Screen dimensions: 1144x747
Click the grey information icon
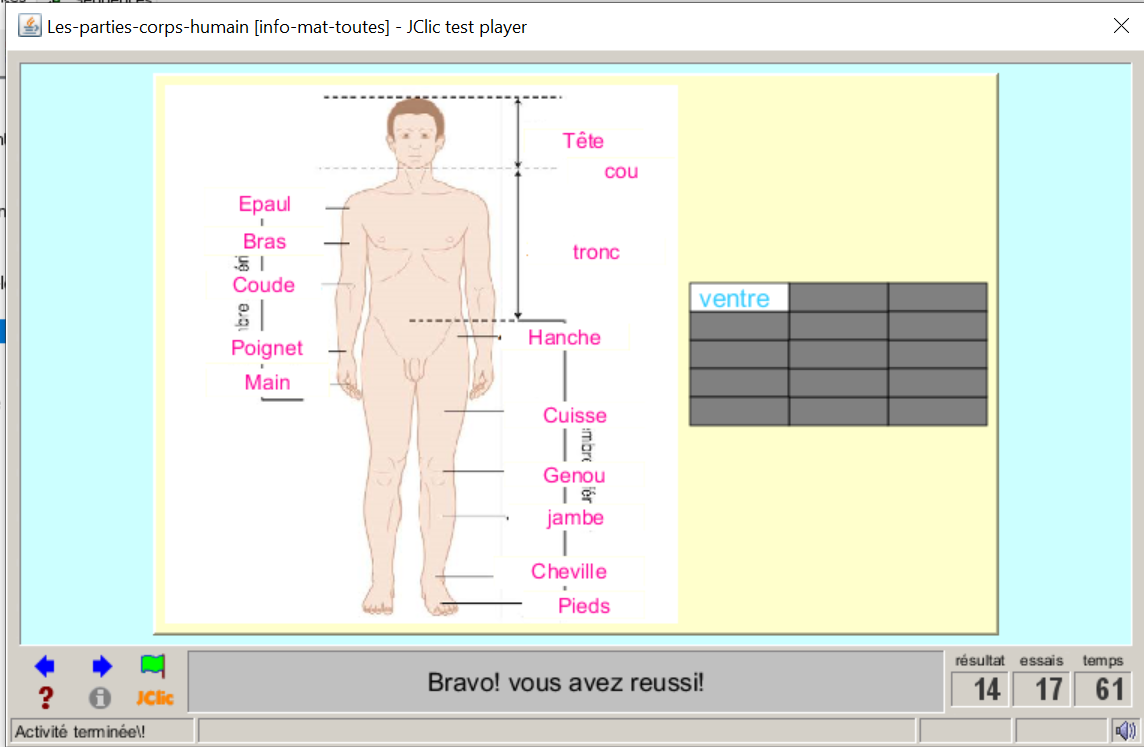coord(100,698)
